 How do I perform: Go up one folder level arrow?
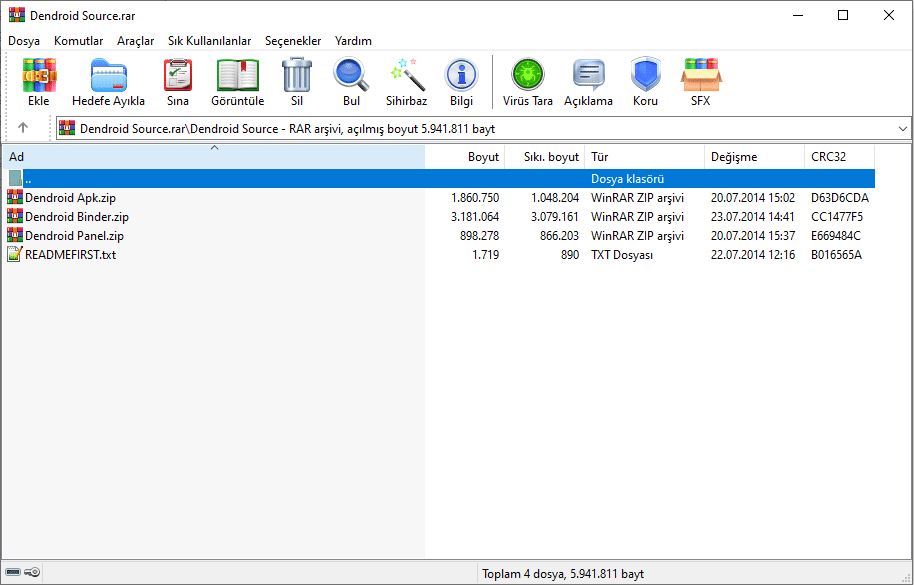point(23,128)
